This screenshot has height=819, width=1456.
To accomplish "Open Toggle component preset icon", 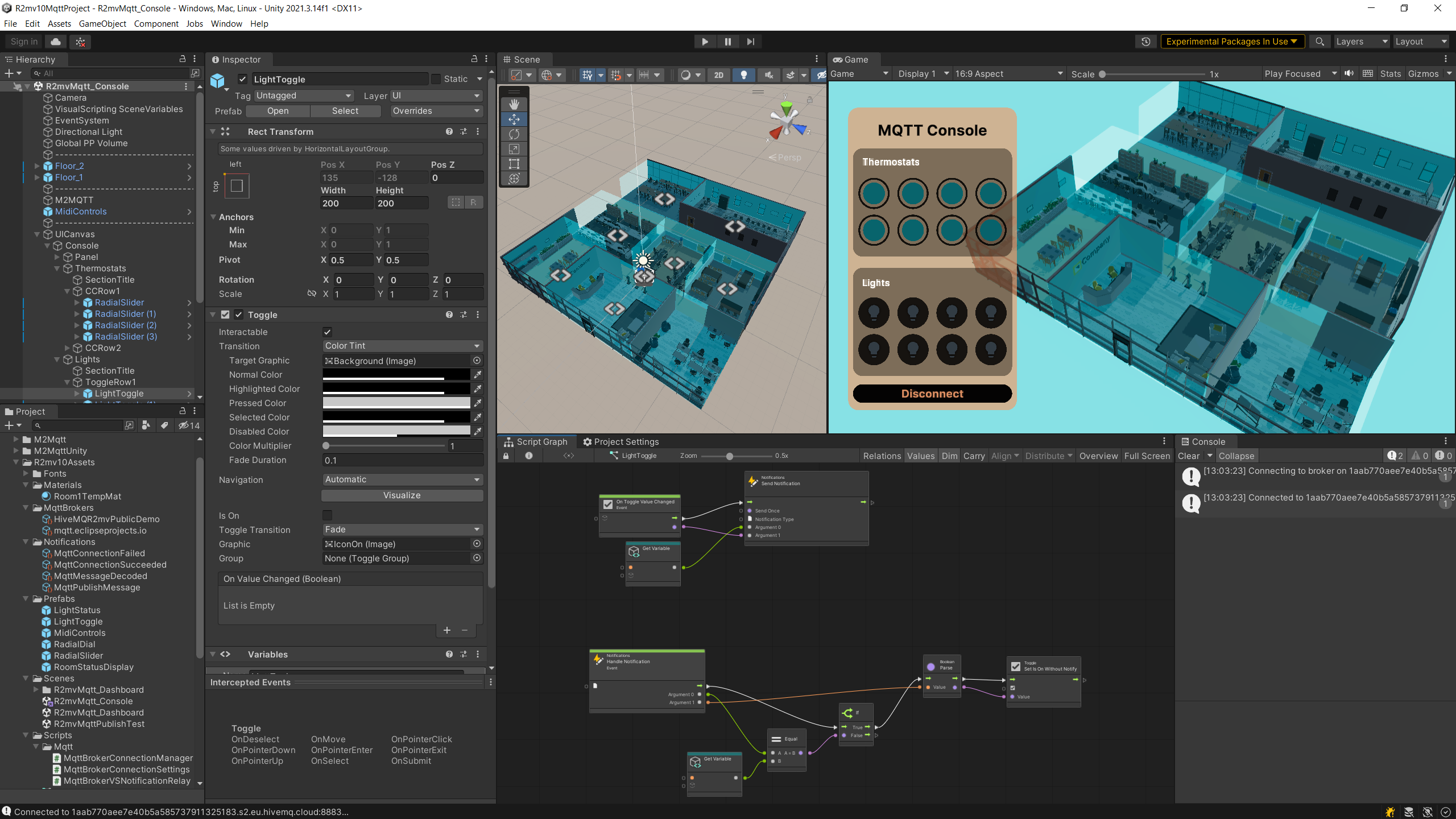I will click(x=464, y=315).
